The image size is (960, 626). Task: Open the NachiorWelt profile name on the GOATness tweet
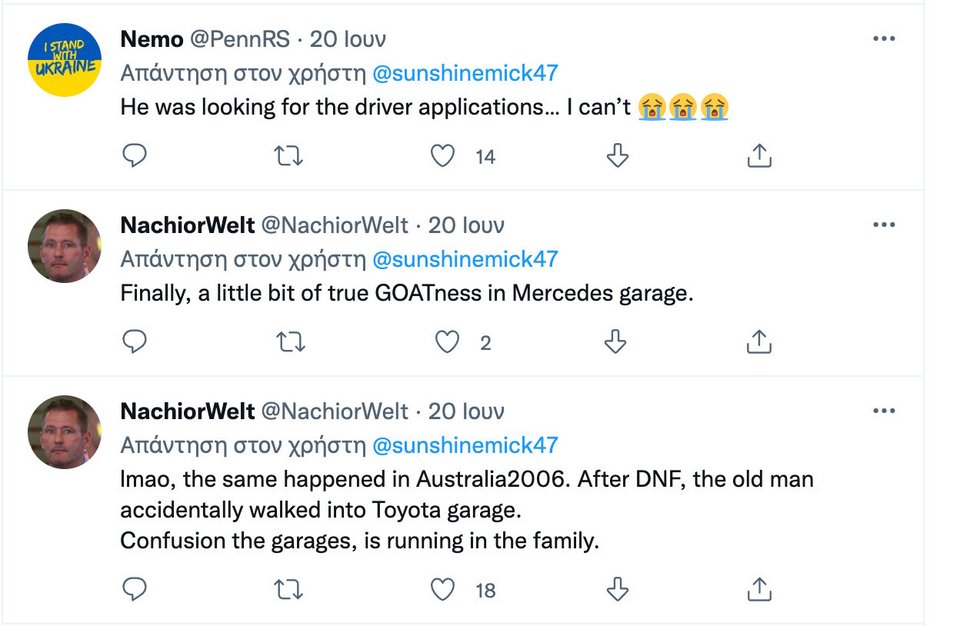187,225
